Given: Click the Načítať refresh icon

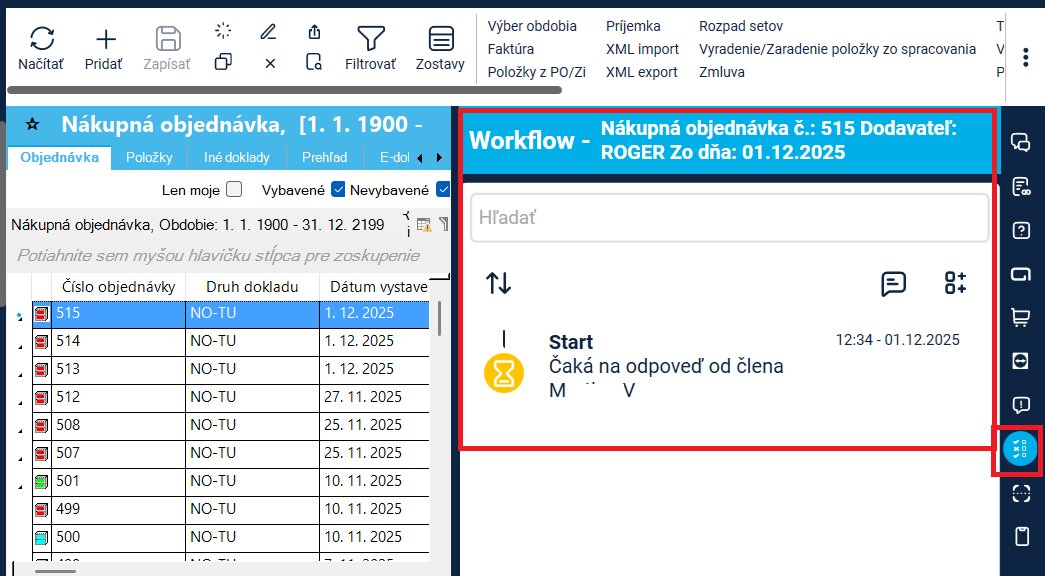Looking at the screenshot, I should point(41,40).
